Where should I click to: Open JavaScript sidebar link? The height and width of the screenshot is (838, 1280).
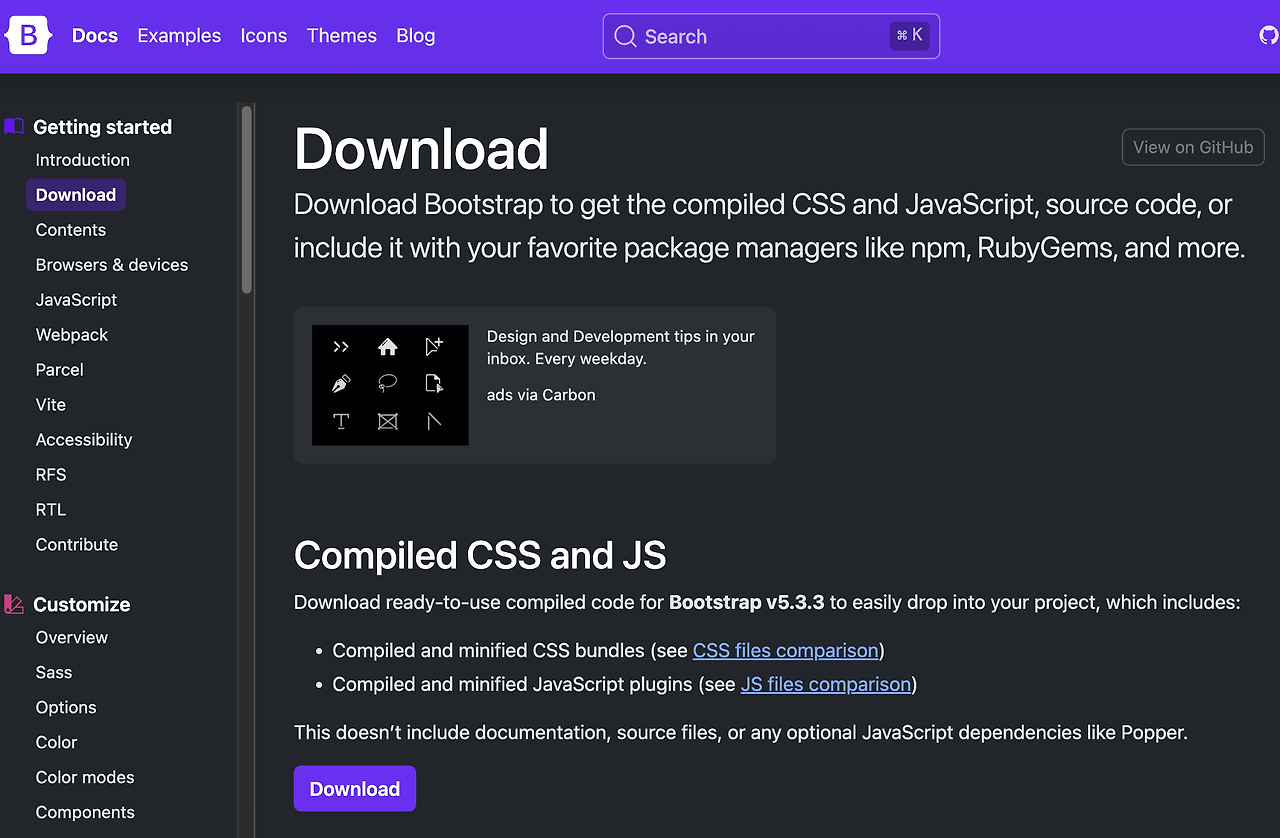(77, 300)
